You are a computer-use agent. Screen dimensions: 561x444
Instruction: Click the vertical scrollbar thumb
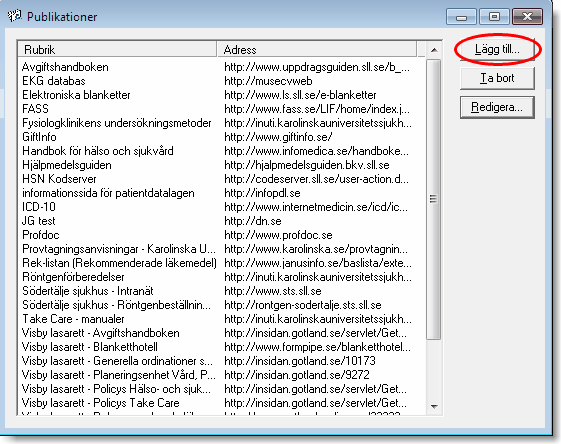click(434, 199)
